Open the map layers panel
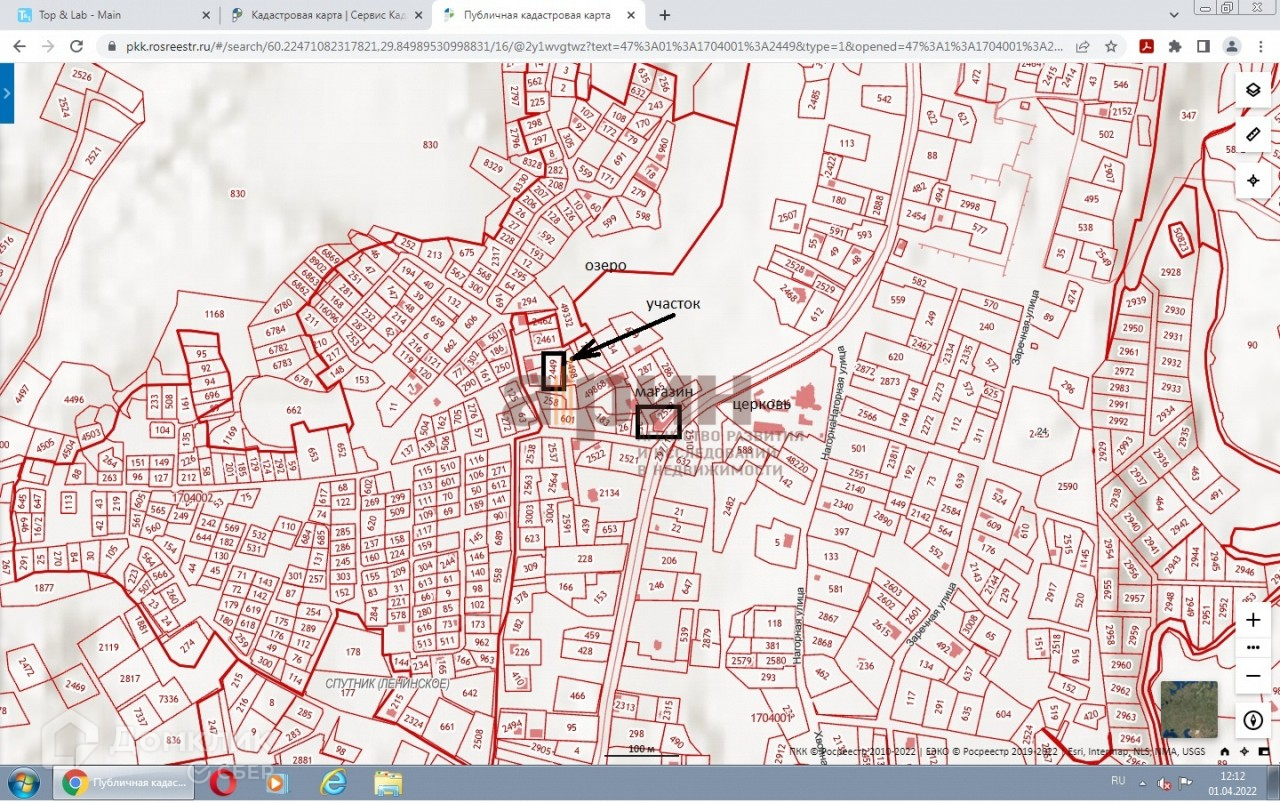The width and height of the screenshot is (1280, 803). point(1252,89)
